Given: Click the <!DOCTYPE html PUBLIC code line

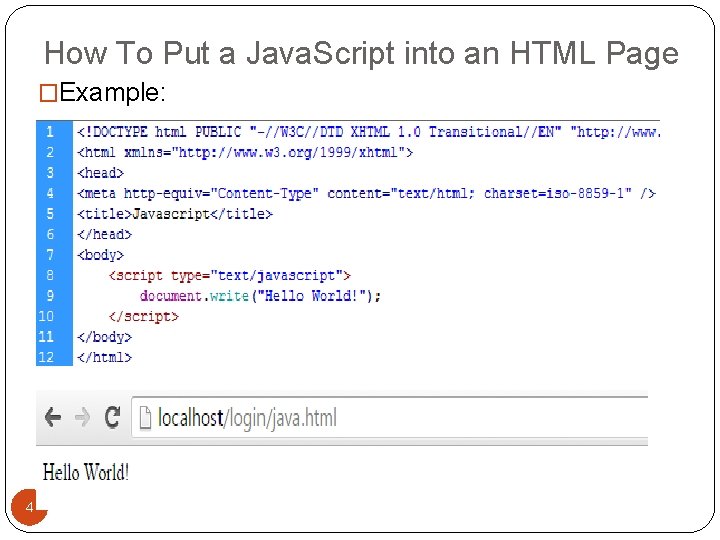Looking at the screenshot, I should pos(369,132).
